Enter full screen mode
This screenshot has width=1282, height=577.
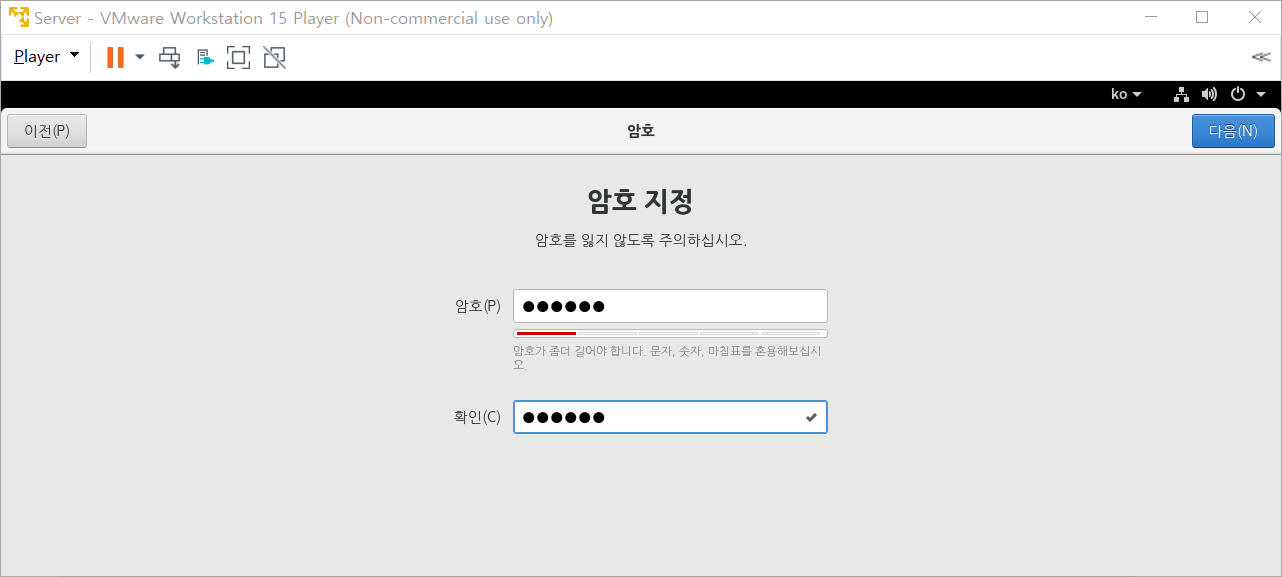click(238, 57)
